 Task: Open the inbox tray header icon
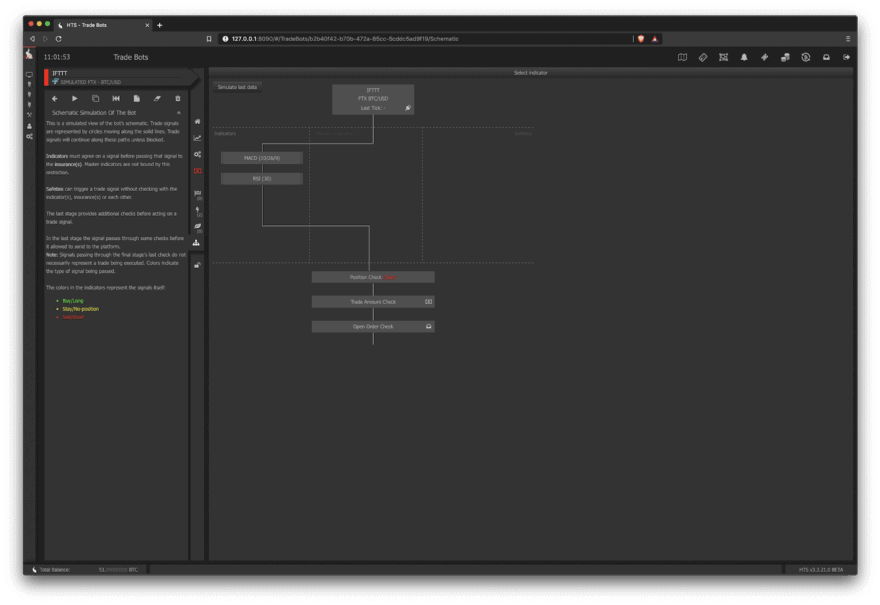826,57
